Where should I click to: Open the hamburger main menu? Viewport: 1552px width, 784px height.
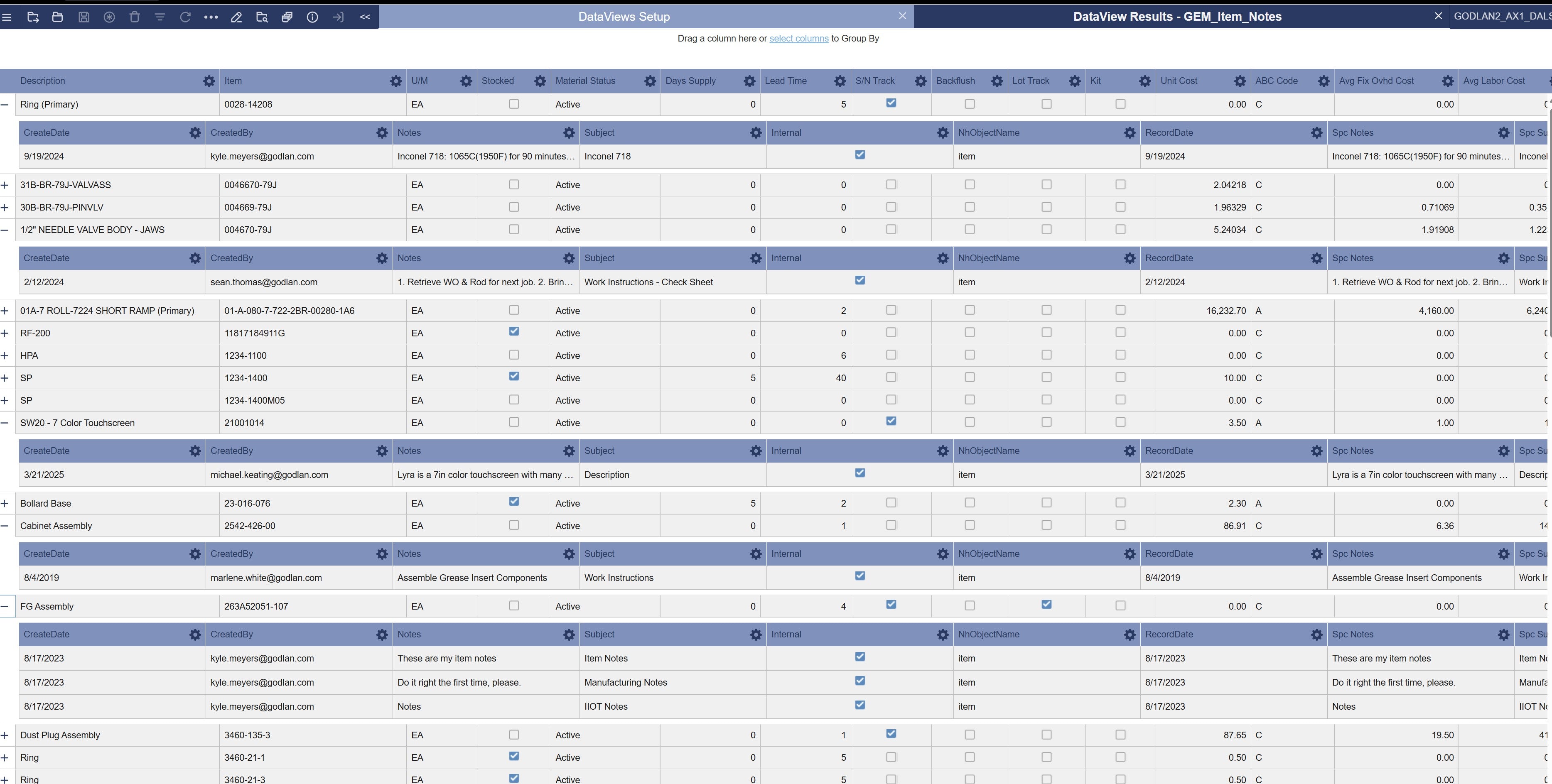7,17
